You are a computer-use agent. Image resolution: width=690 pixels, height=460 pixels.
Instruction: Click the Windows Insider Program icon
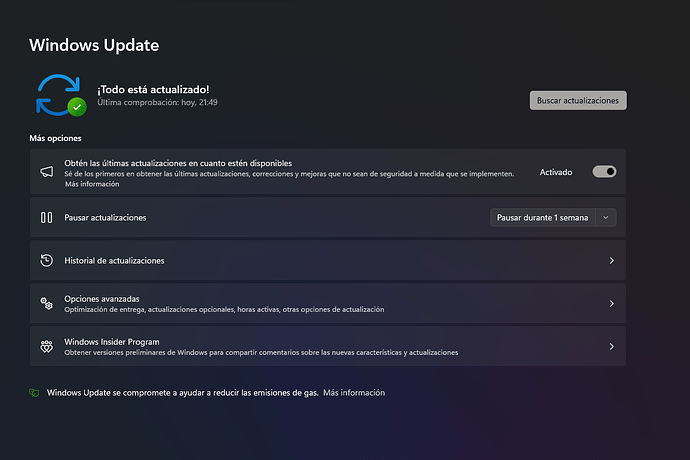pyautogui.click(x=47, y=346)
